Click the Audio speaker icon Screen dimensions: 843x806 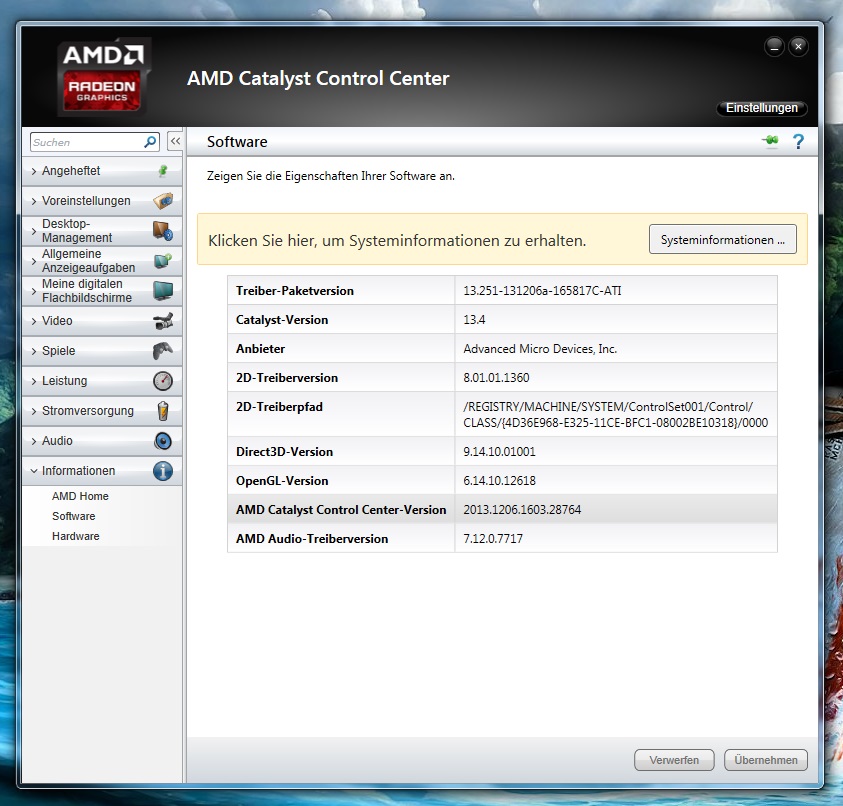point(163,441)
